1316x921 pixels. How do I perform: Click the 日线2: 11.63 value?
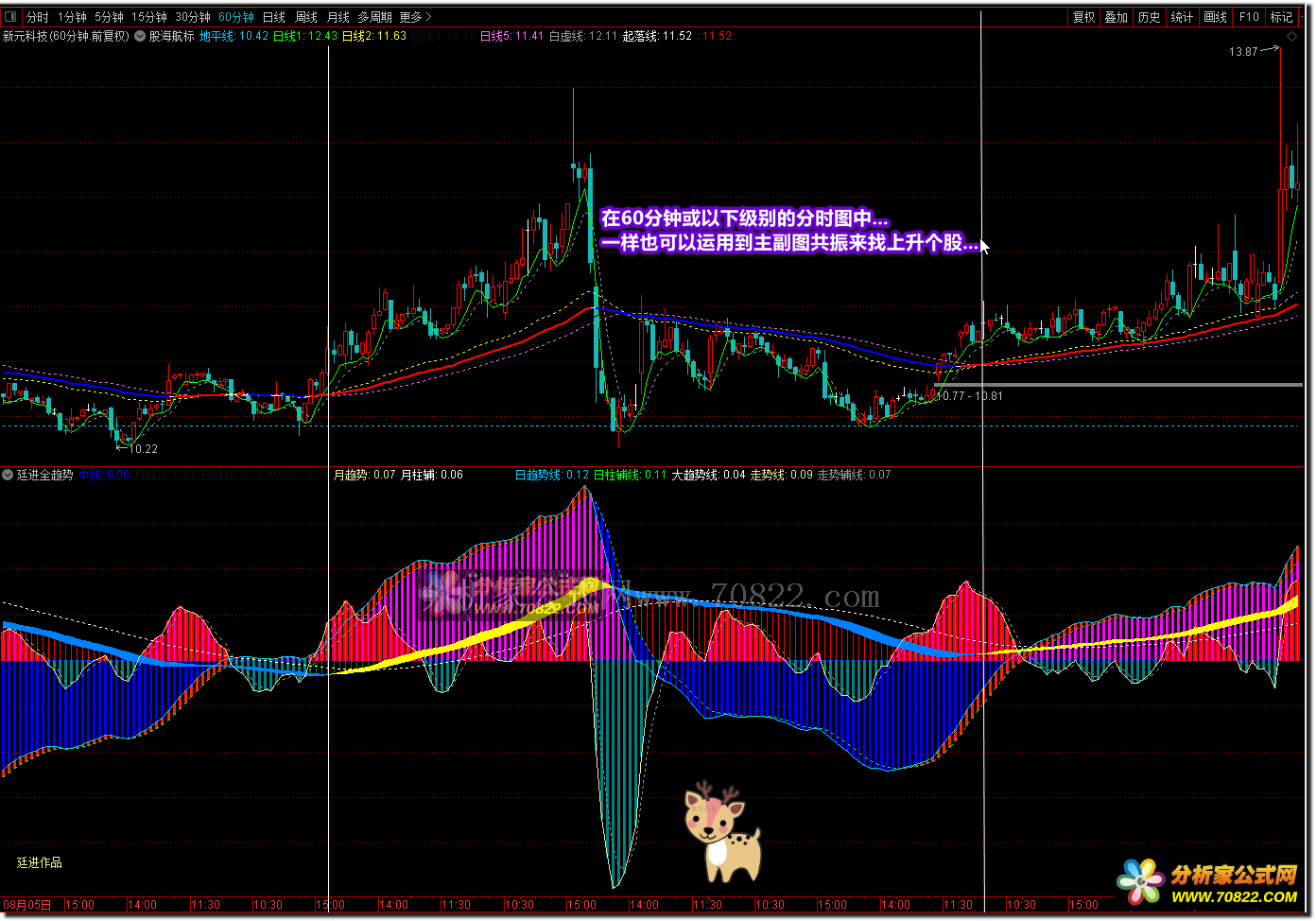[x=374, y=36]
